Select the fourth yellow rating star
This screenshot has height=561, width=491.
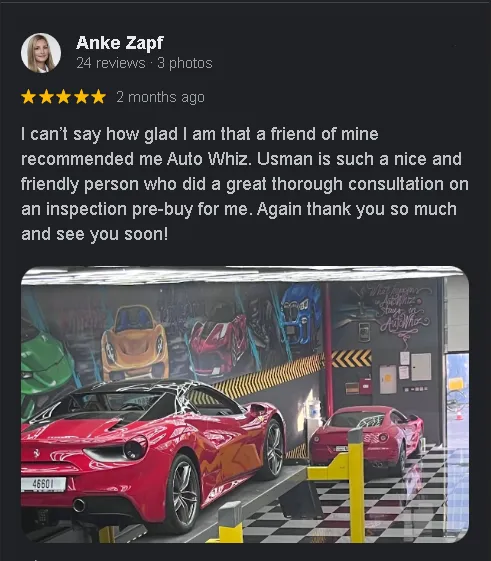click(81, 97)
